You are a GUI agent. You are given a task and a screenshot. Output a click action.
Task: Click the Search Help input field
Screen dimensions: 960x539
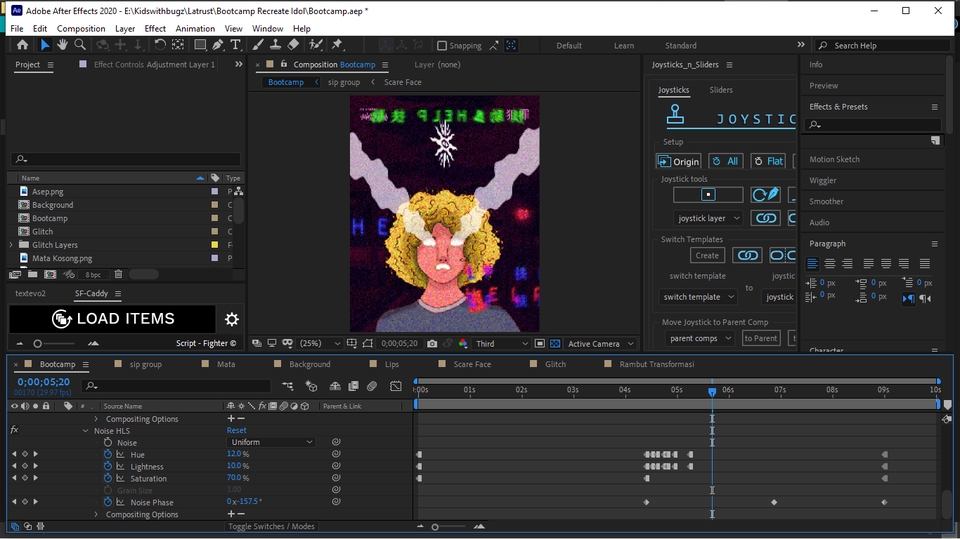coord(883,45)
